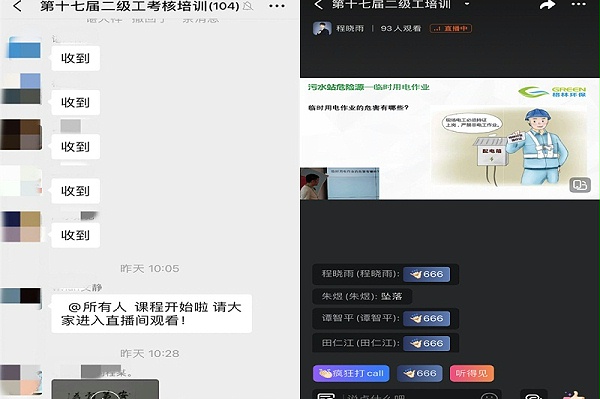Tap the blue-and-gray avatar on the second 收到 message

[21, 89]
